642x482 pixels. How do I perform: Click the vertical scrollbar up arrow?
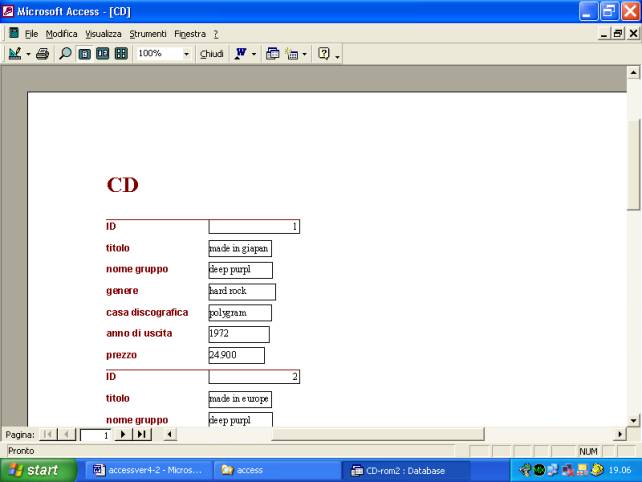pos(633,73)
